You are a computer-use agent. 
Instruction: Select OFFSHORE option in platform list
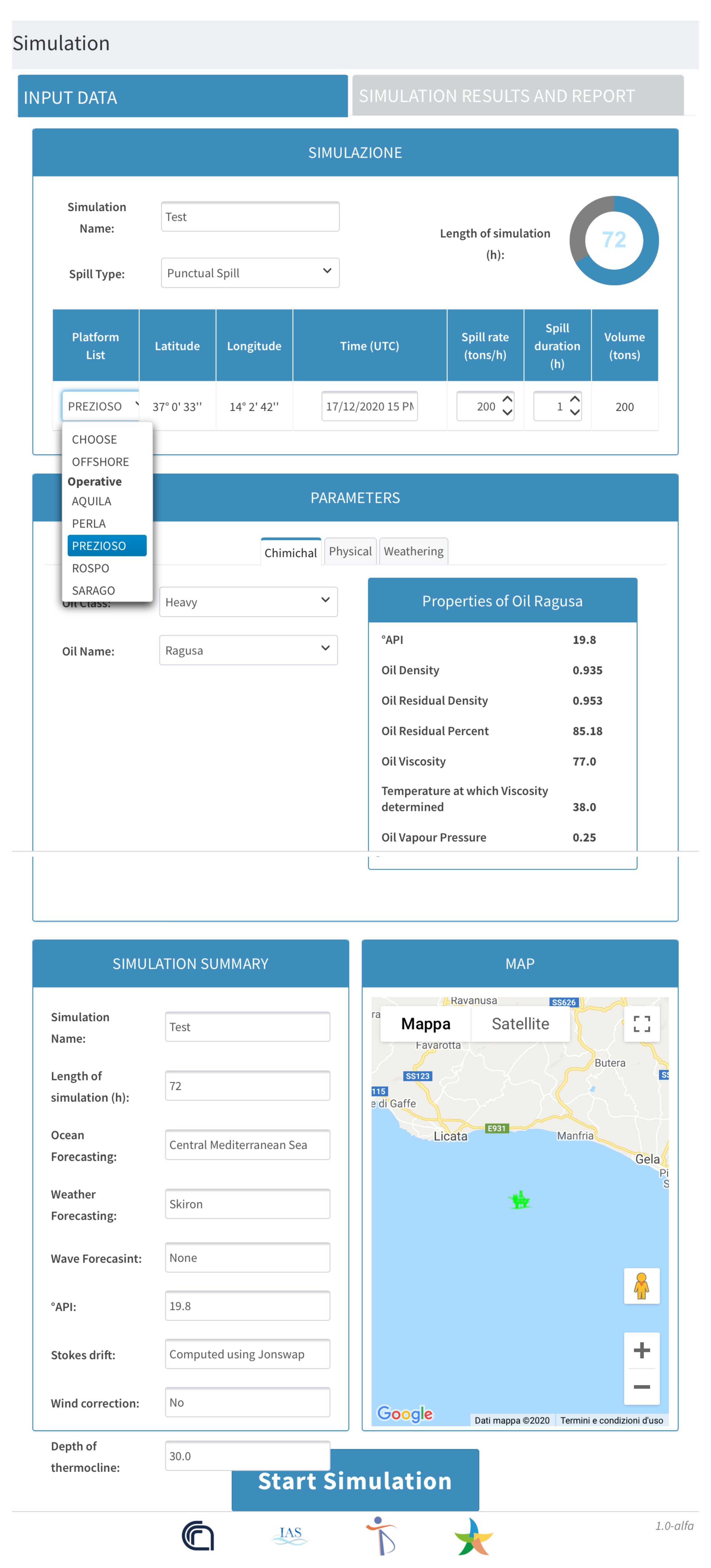106,462
